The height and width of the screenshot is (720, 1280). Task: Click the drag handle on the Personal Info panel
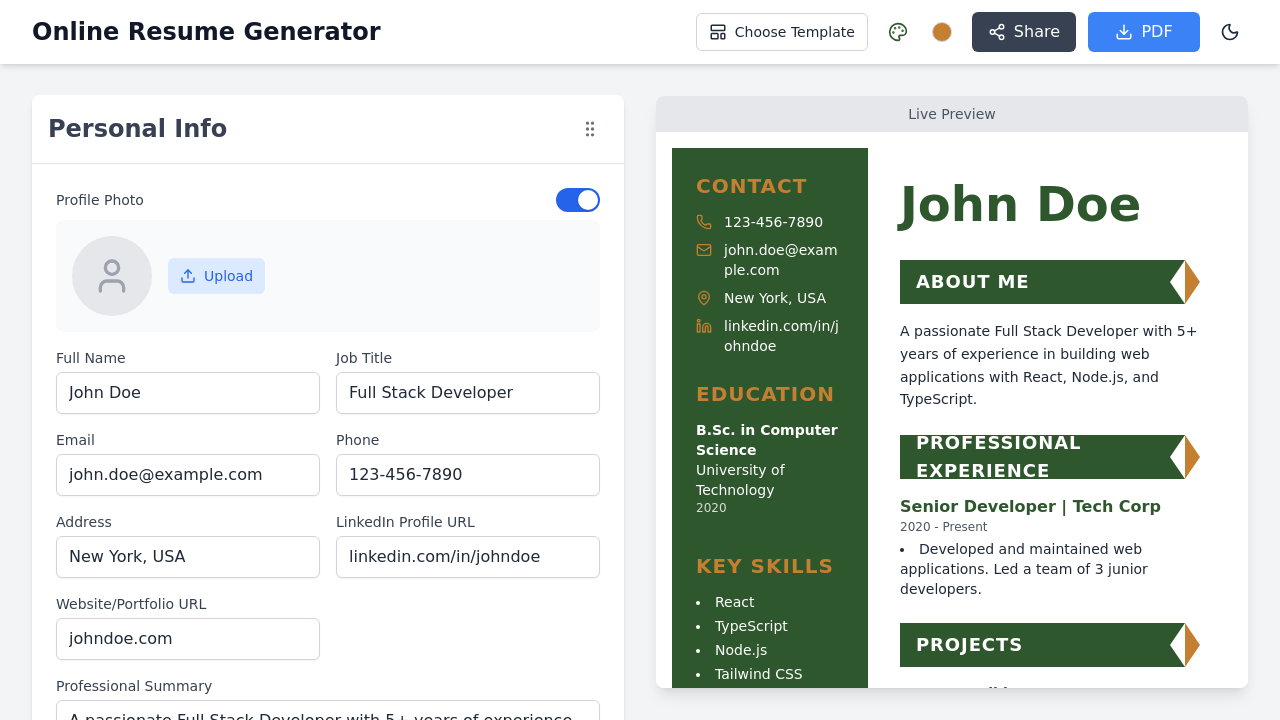click(x=590, y=129)
